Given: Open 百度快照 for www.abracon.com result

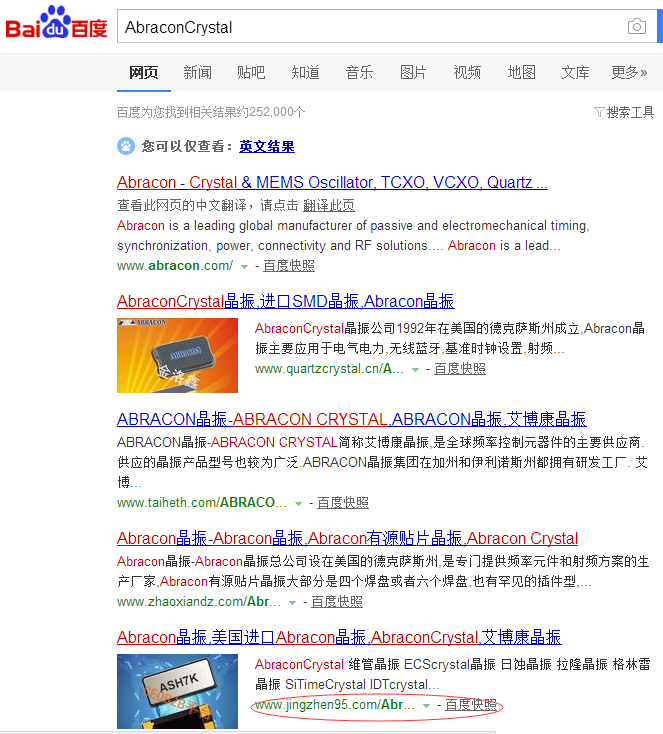Looking at the screenshot, I should pos(289,265).
